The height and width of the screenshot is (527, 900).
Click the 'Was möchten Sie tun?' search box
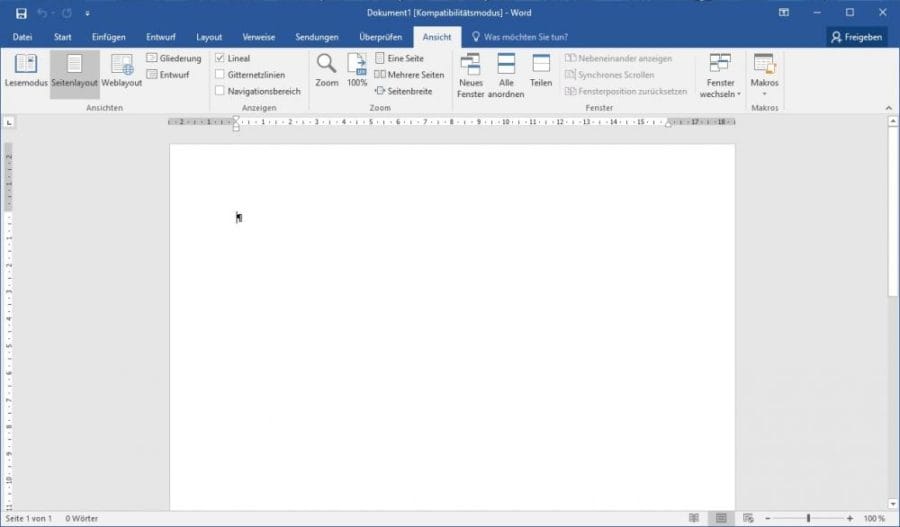click(519, 37)
